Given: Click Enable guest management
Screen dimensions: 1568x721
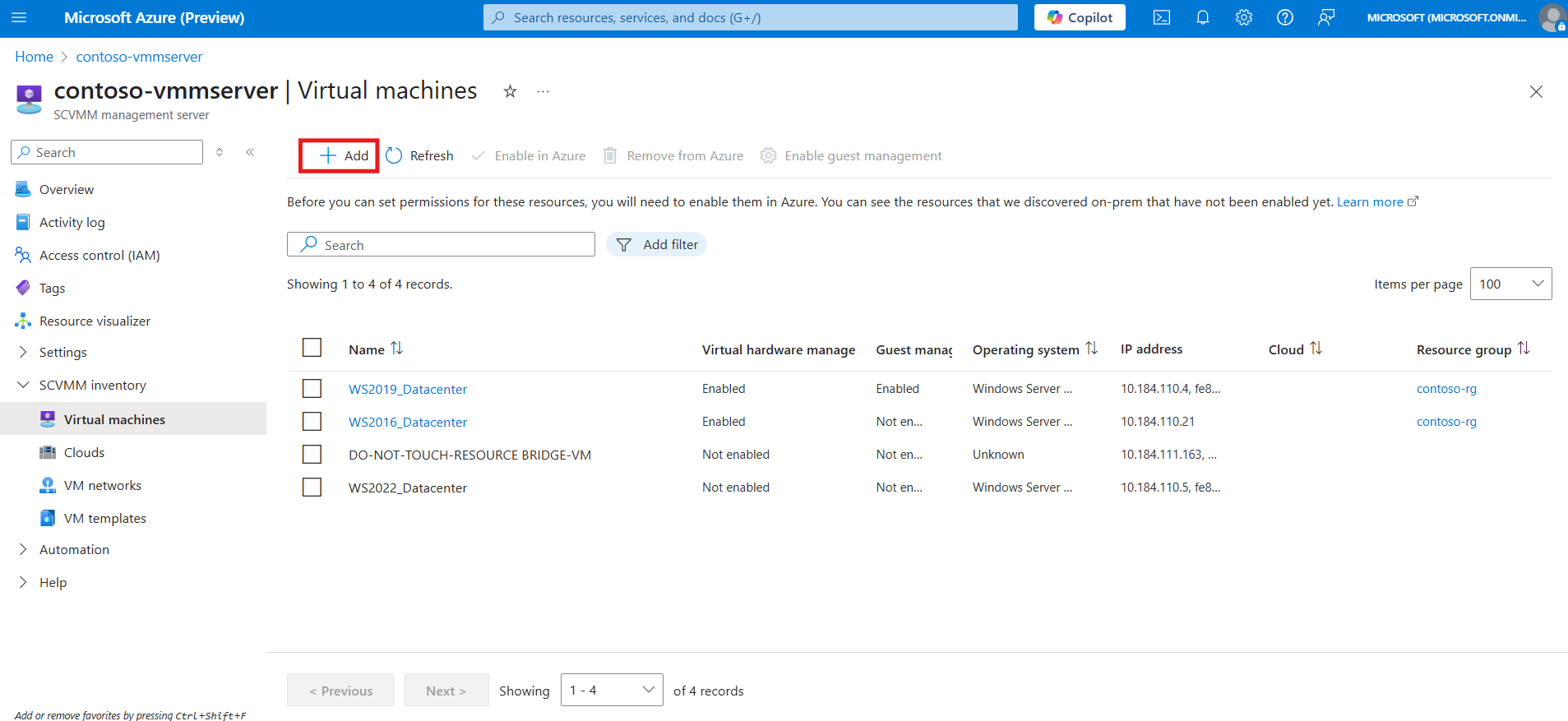Looking at the screenshot, I should pos(852,155).
